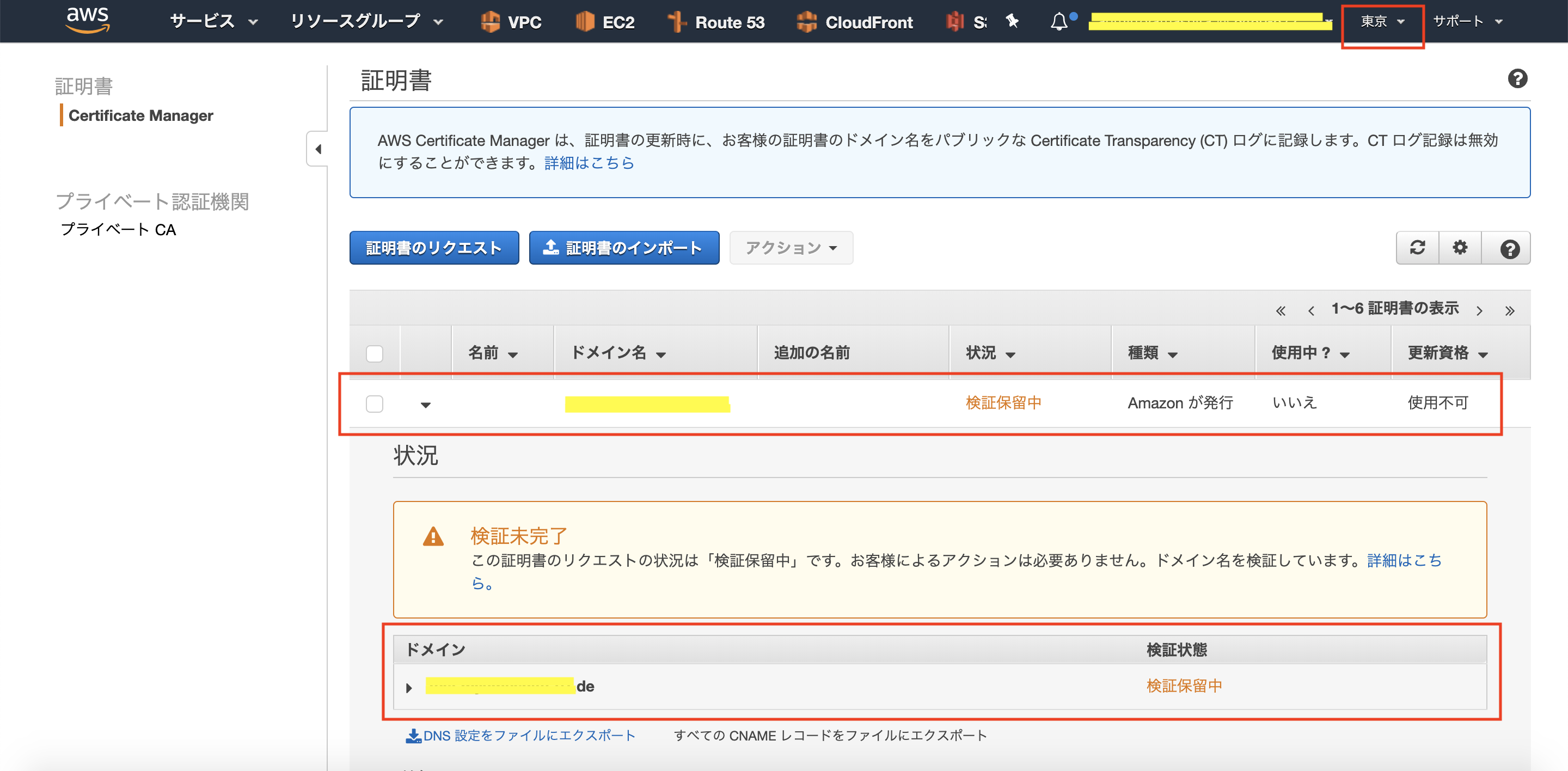
Task: Open the VPC service shortcut icon
Action: tap(490, 22)
